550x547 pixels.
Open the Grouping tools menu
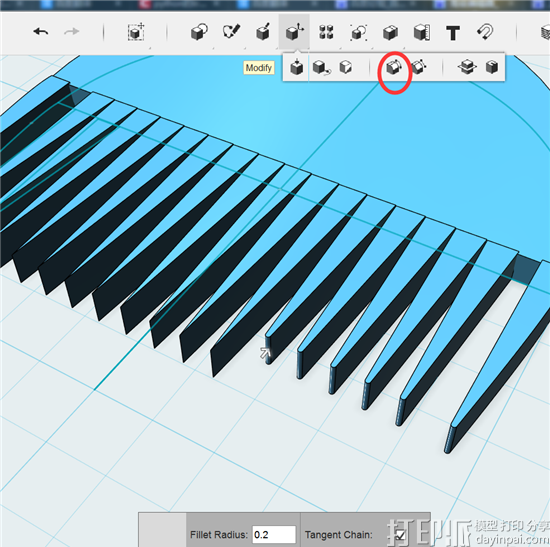[x=358, y=33]
